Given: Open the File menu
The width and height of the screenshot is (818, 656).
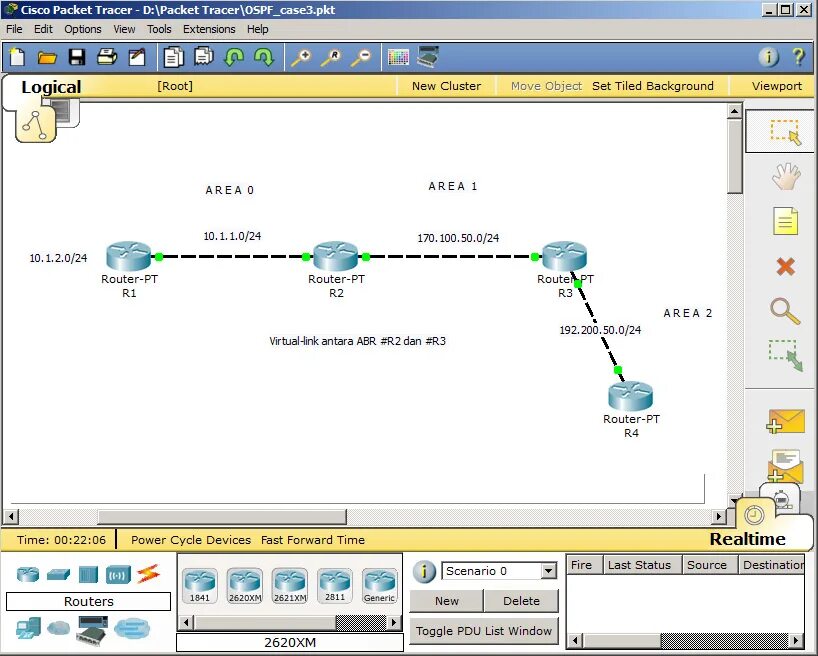Looking at the screenshot, I should click(x=14, y=29).
